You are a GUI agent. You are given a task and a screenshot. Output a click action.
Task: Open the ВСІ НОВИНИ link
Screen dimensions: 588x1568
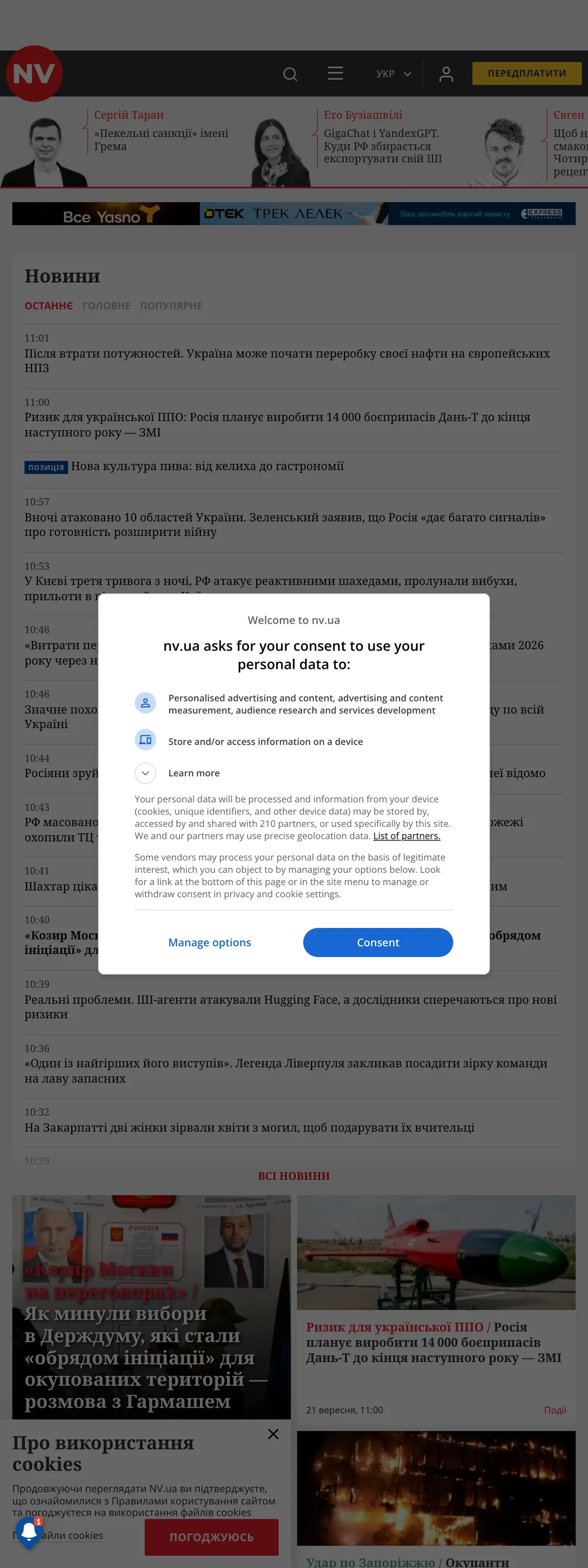click(x=294, y=1175)
